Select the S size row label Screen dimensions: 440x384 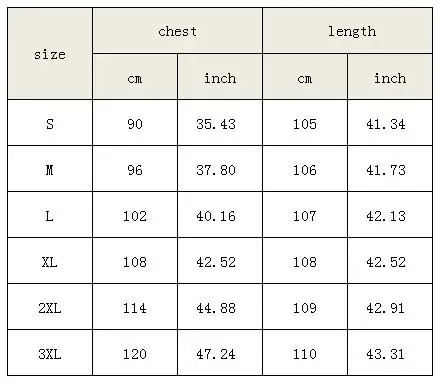[50, 123]
